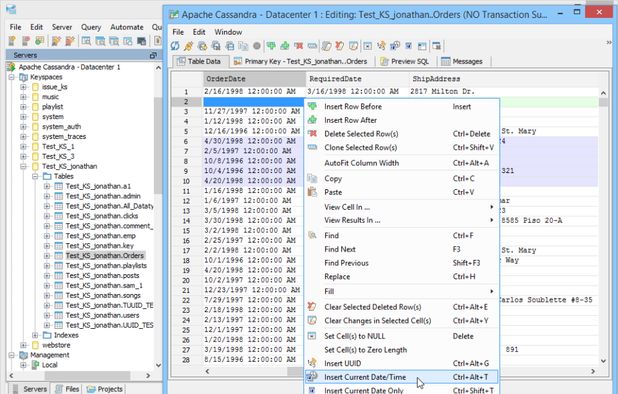Open the Primary Key - Test_KS_jonathan..Orders tab
The image size is (618, 394).
pos(301,61)
